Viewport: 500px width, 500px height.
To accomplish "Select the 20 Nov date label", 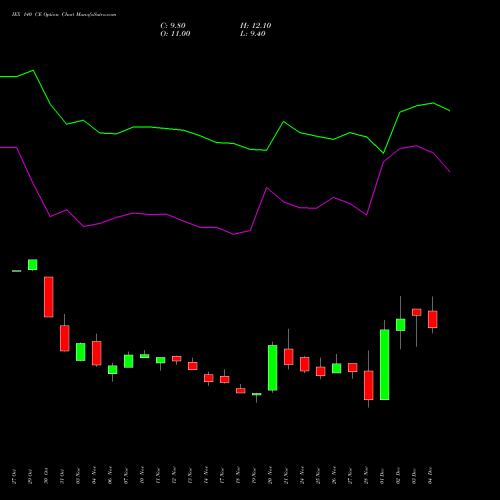I will 270,476.
